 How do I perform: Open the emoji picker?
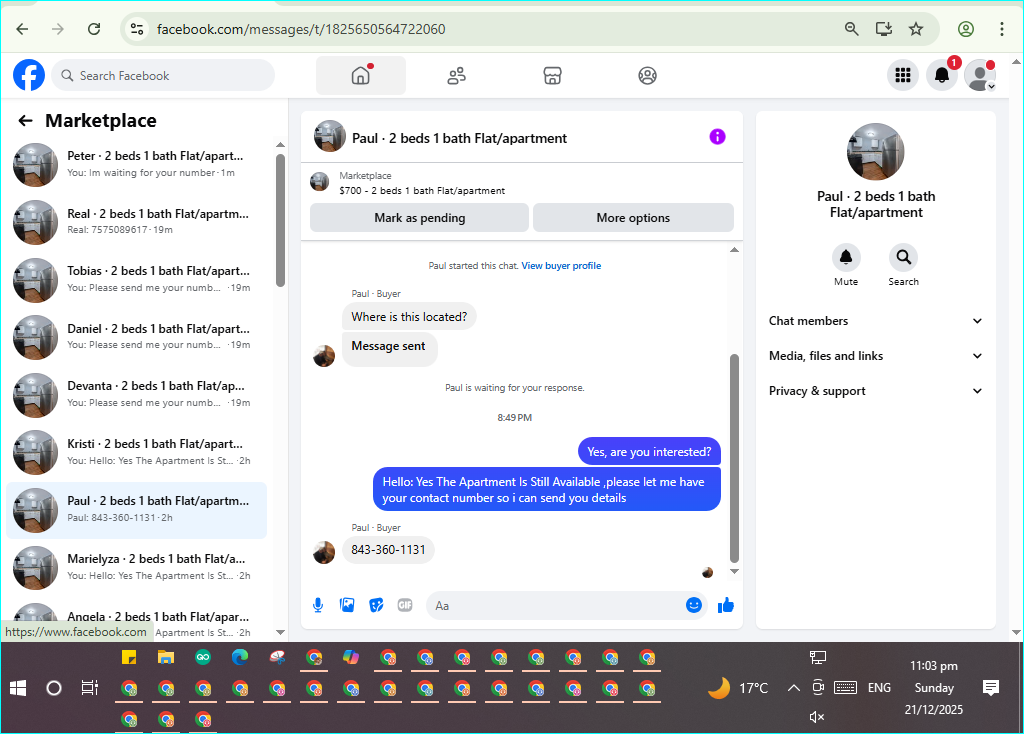[x=694, y=605]
